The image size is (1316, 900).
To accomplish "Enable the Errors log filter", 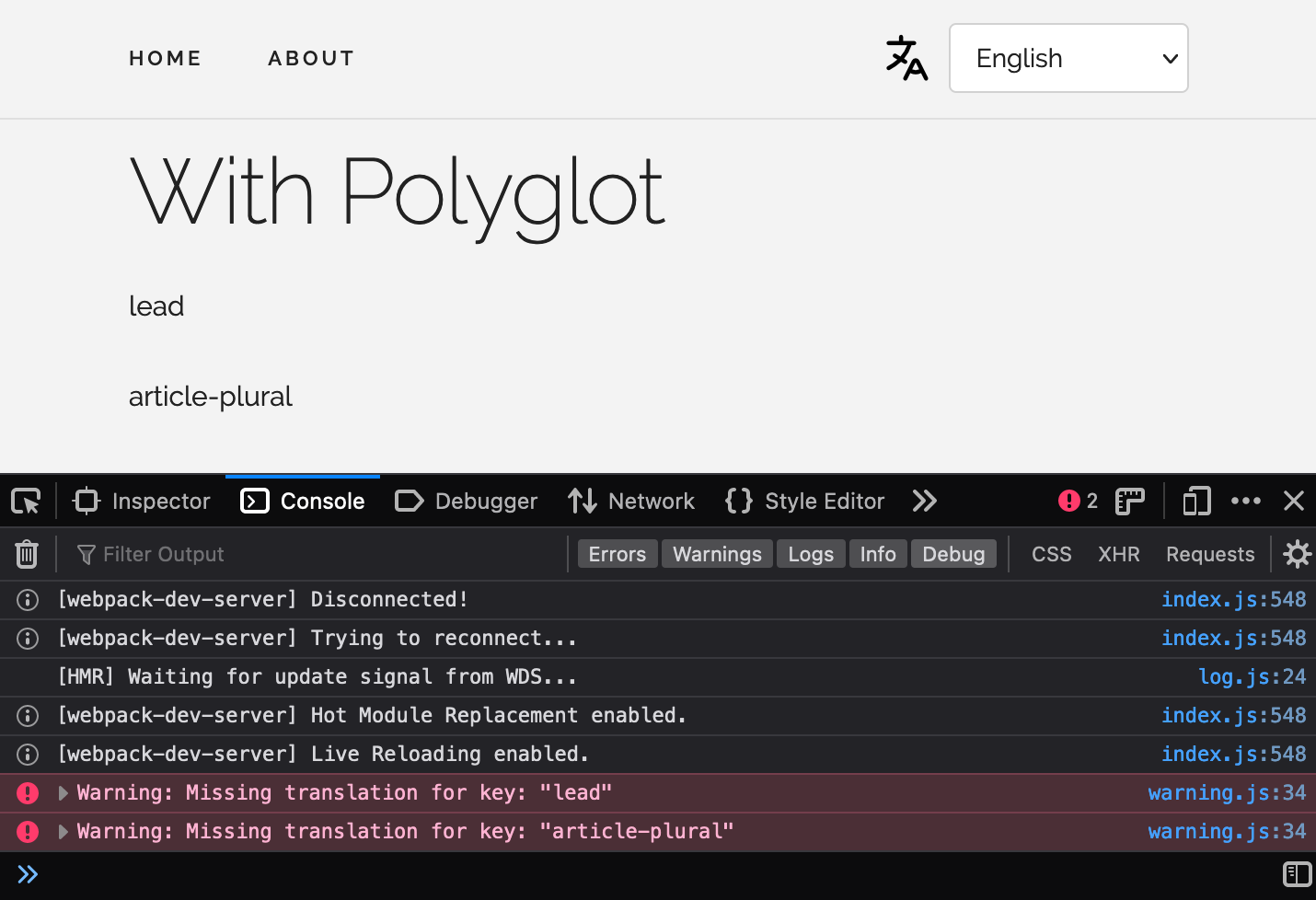I will [x=617, y=553].
